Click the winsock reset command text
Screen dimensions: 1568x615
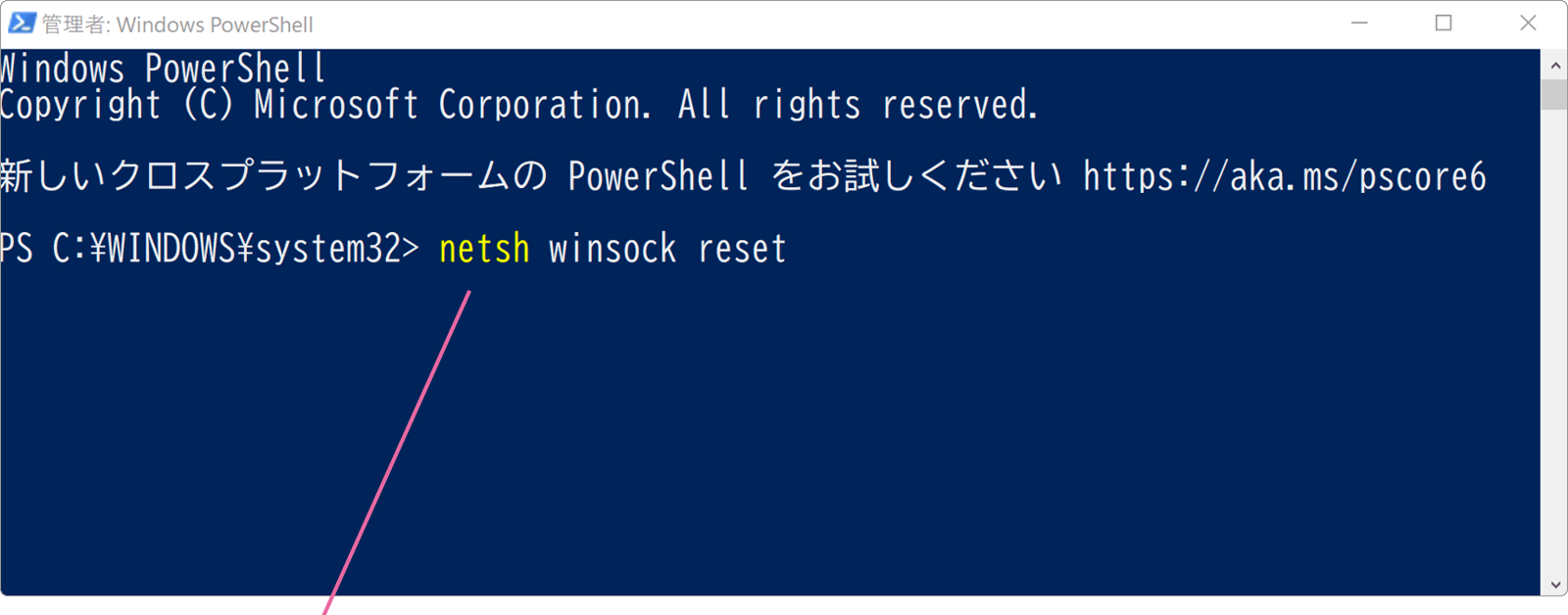pos(663,249)
